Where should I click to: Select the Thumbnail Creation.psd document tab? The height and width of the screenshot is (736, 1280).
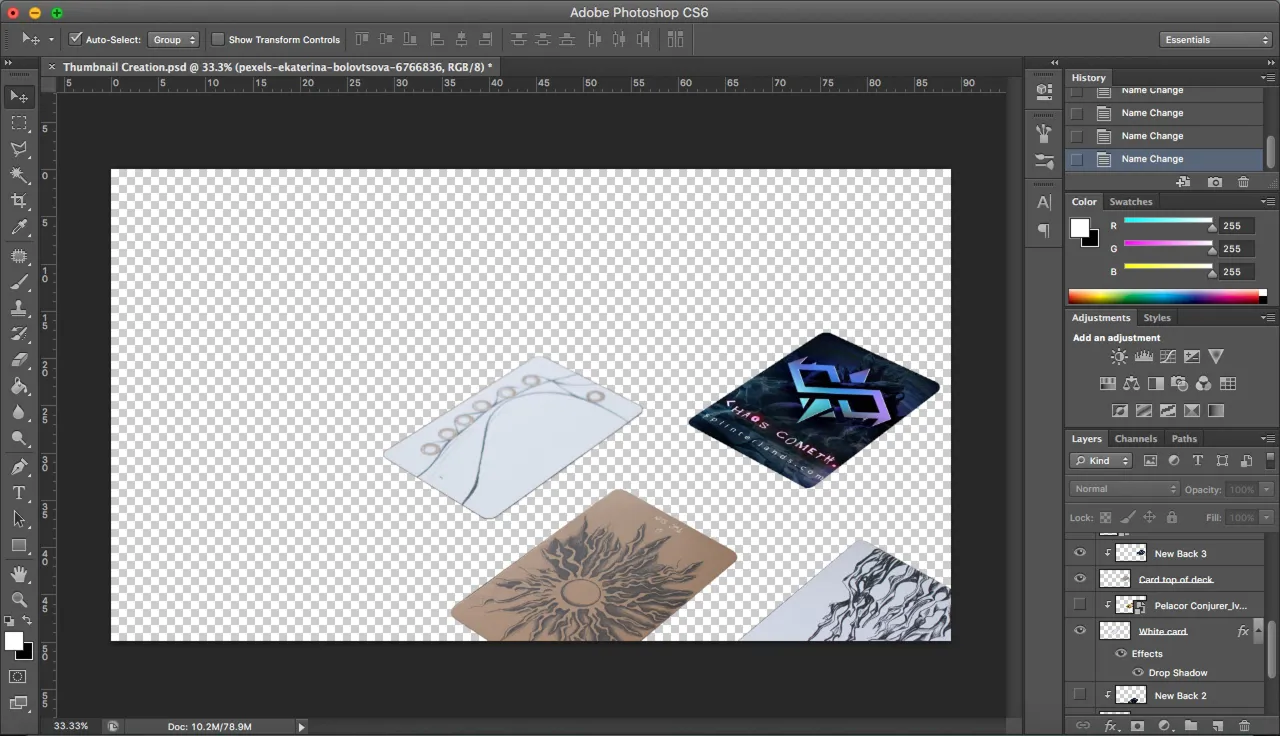[x=276, y=67]
